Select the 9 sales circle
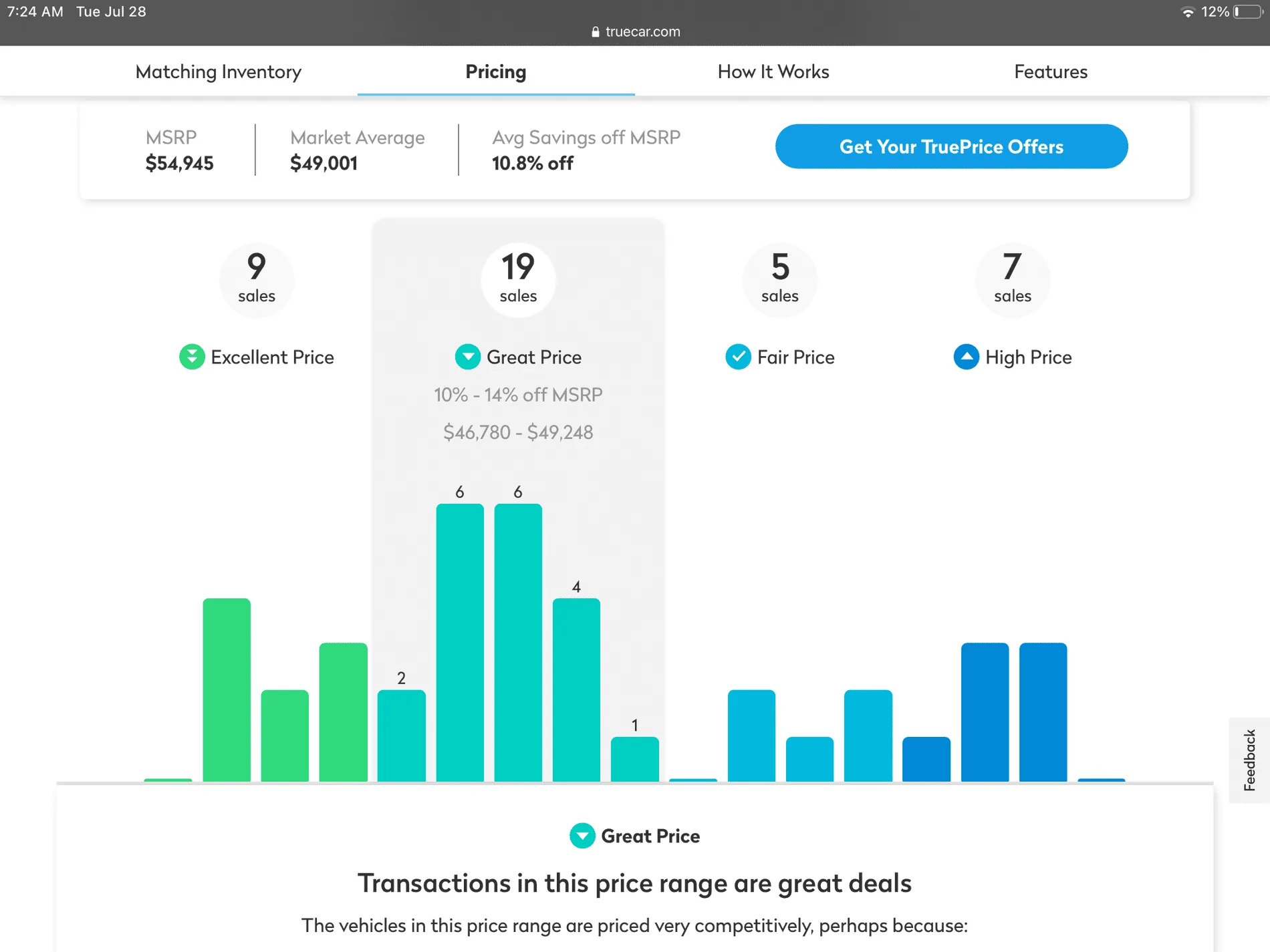The height and width of the screenshot is (952, 1270). point(257,279)
